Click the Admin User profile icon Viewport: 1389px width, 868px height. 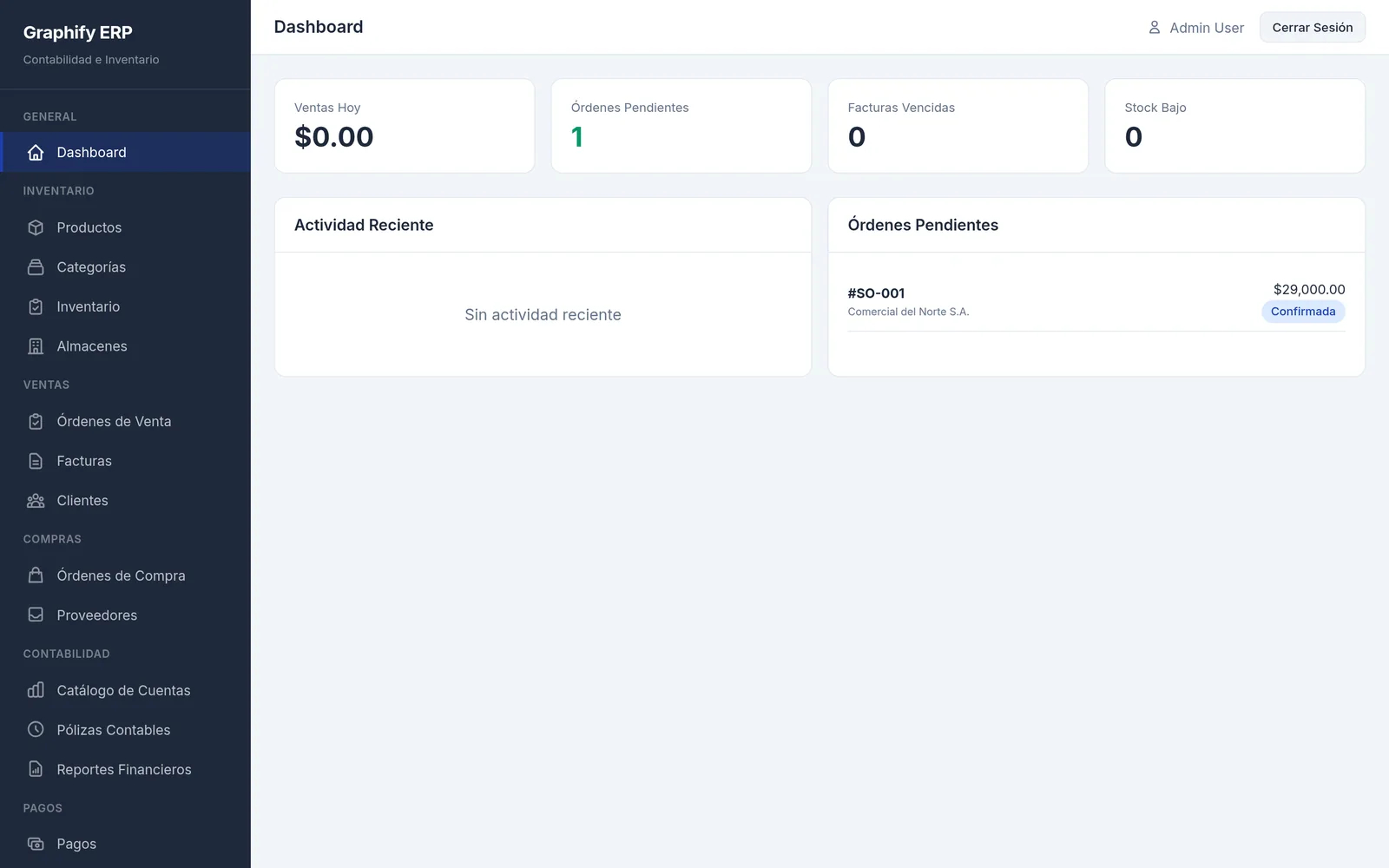pos(1155,28)
